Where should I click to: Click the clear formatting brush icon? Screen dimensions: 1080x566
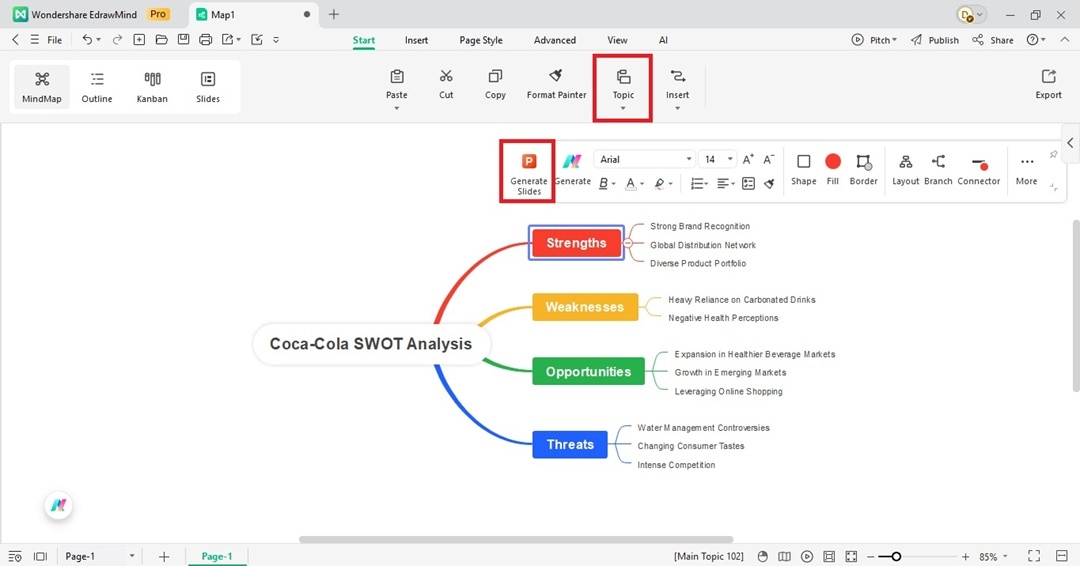coord(769,183)
